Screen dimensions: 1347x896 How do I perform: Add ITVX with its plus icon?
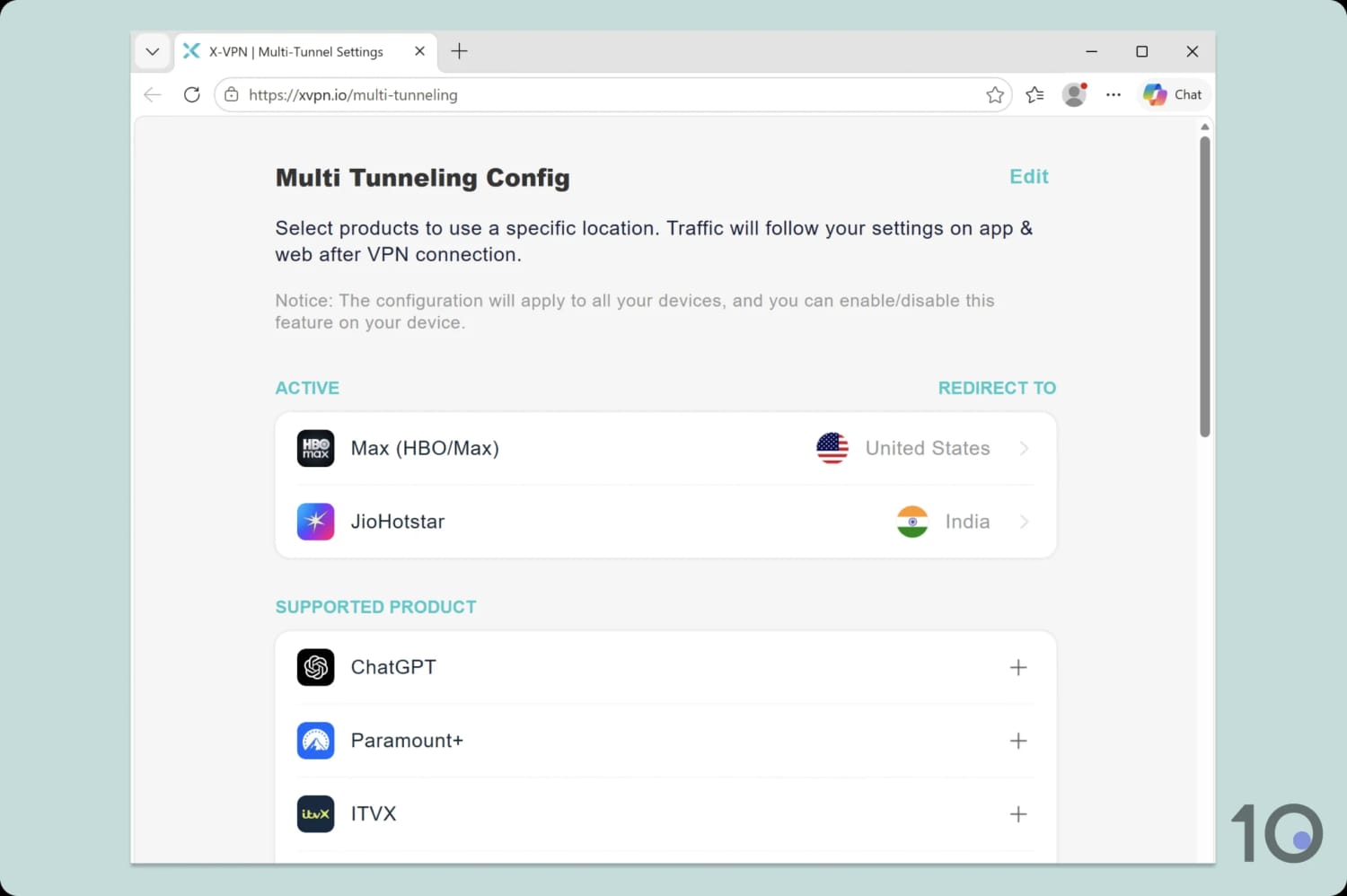pos(1018,814)
